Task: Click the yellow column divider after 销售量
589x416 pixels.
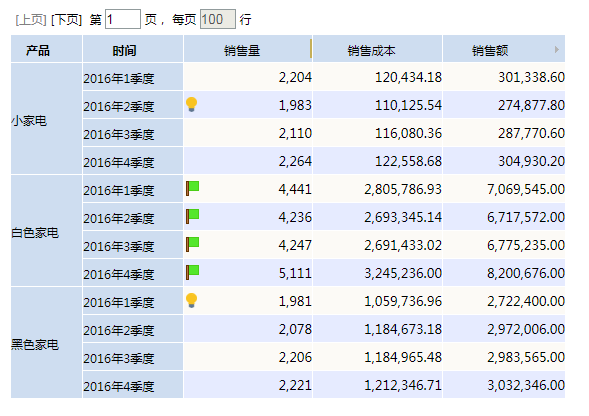Action: coord(311,48)
